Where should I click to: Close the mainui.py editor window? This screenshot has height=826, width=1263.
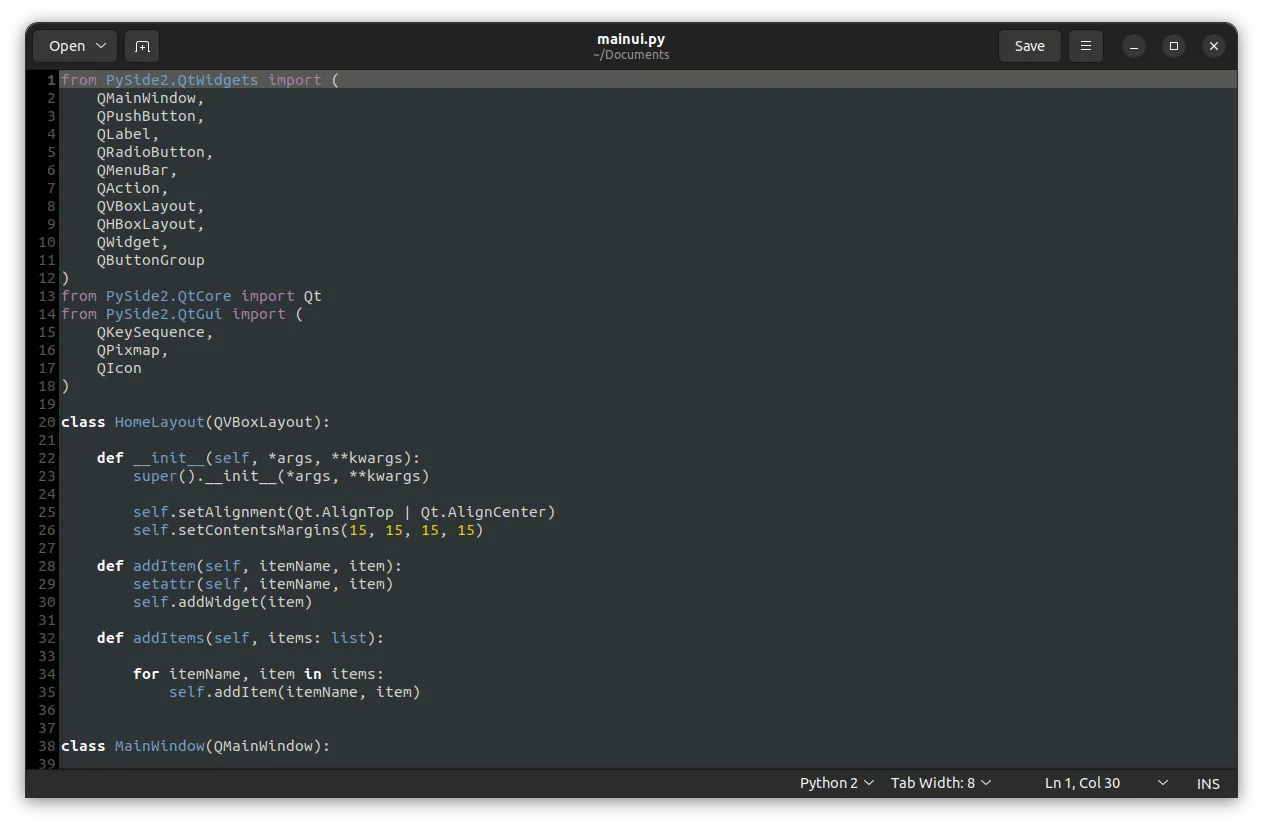click(1213, 46)
